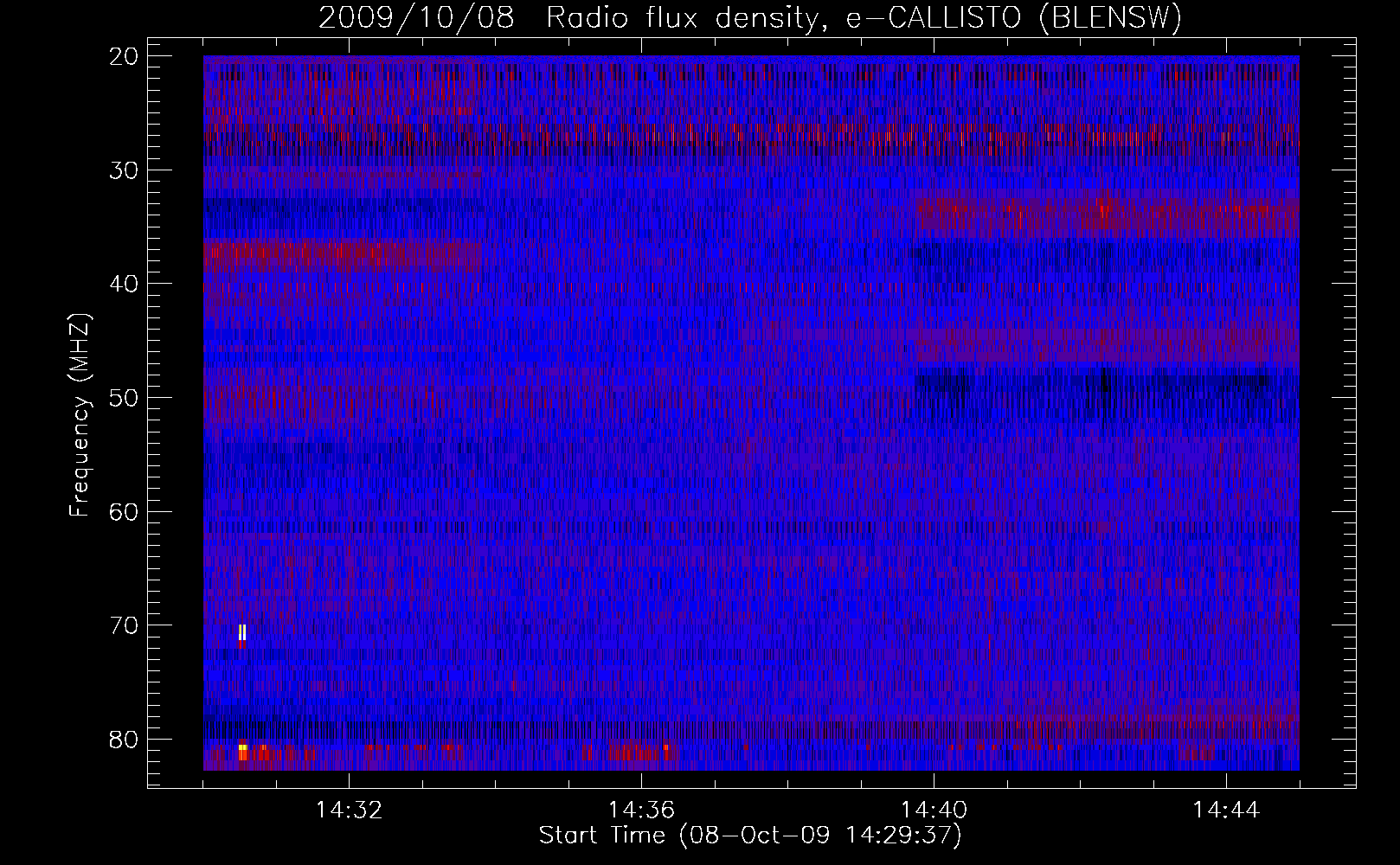This screenshot has width=1400, height=865.
Task: Click the 'e-CALLISTO (BLENSW)' title text
Action: tap(1014, 18)
